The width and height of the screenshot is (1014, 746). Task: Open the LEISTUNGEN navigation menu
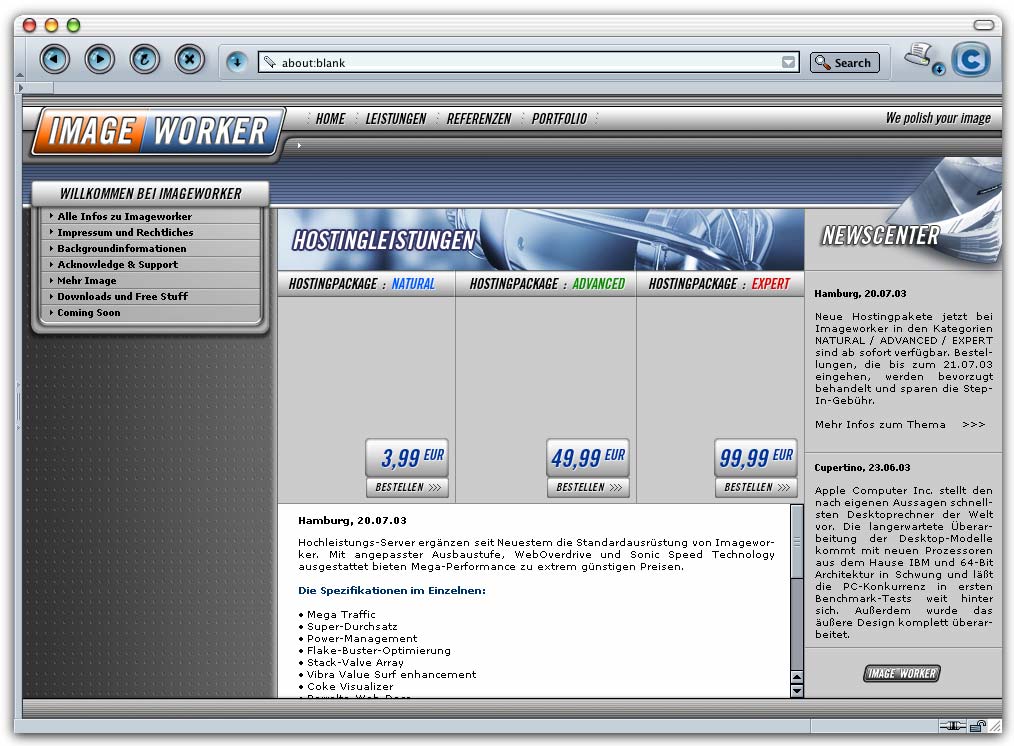(396, 118)
